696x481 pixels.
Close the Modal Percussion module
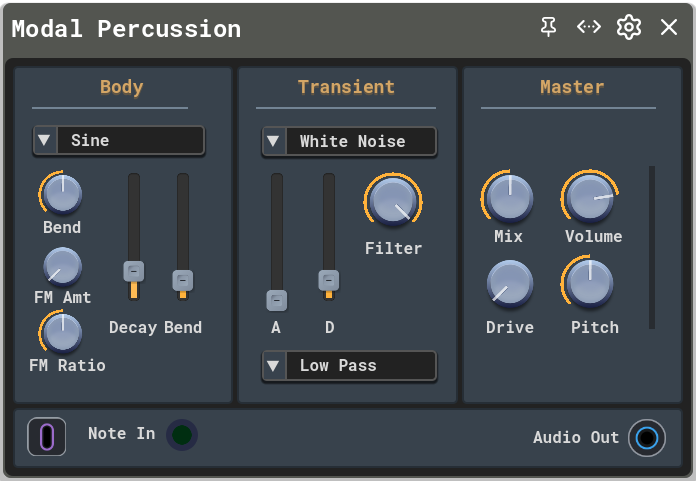coord(669,27)
